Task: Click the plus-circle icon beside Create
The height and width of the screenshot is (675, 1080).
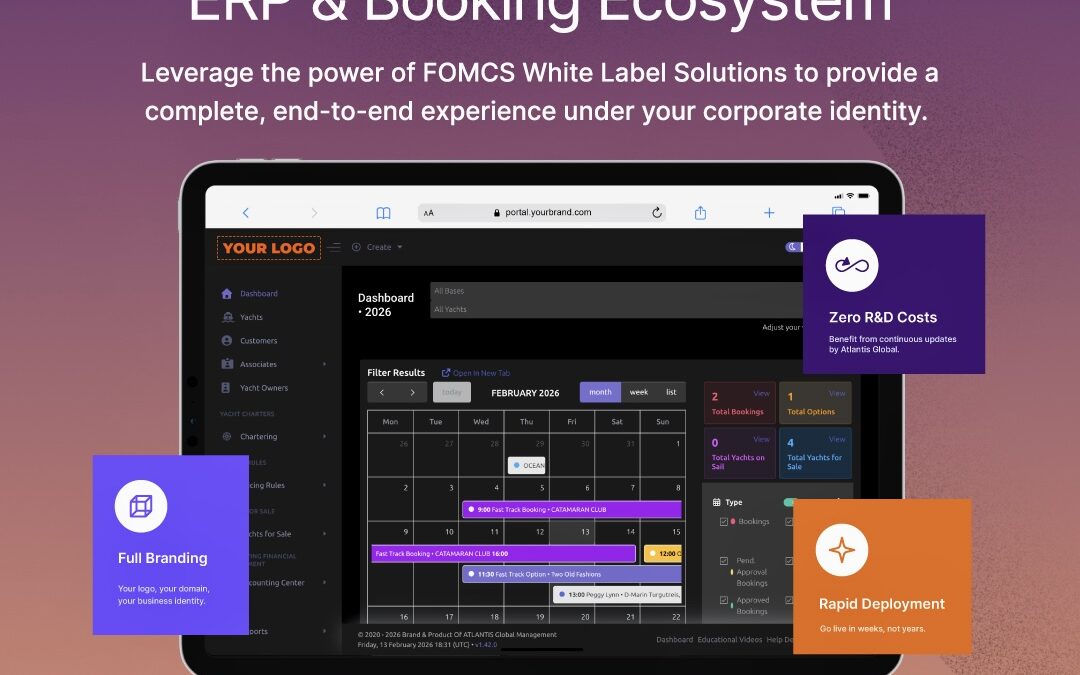Action: [x=356, y=247]
